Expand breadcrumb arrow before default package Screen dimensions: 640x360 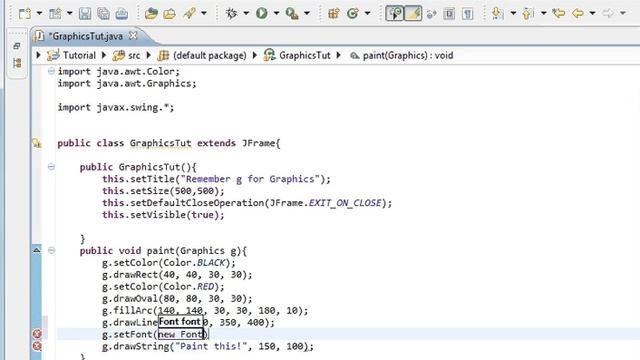[149, 55]
